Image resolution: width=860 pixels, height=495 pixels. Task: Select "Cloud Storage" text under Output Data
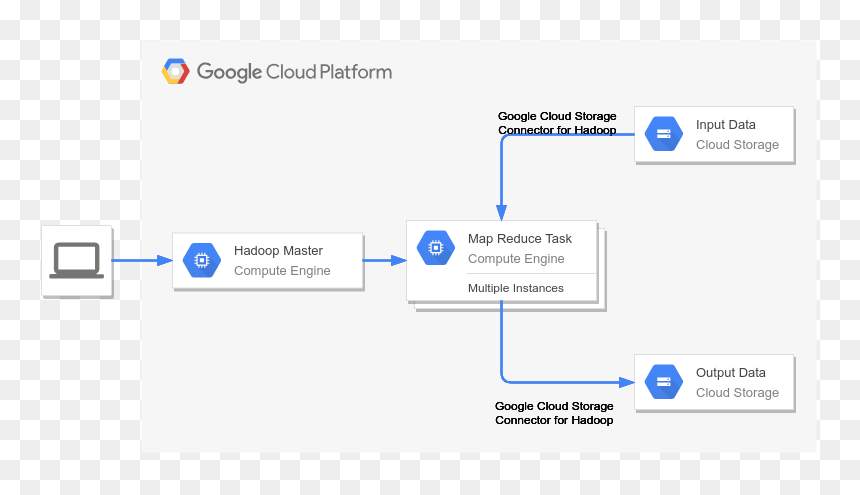[737, 392]
